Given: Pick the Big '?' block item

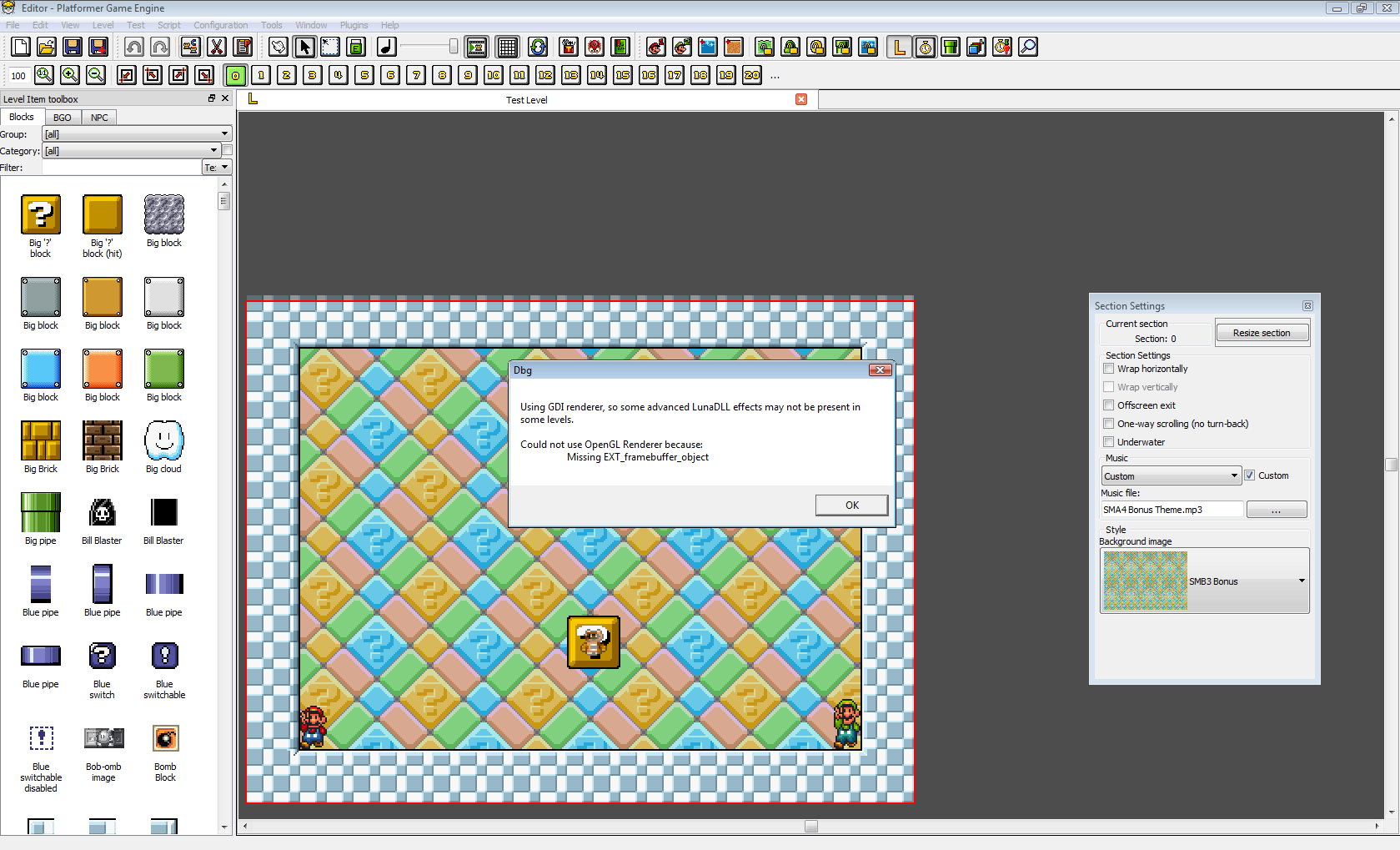Looking at the screenshot, I should [41, 225].
